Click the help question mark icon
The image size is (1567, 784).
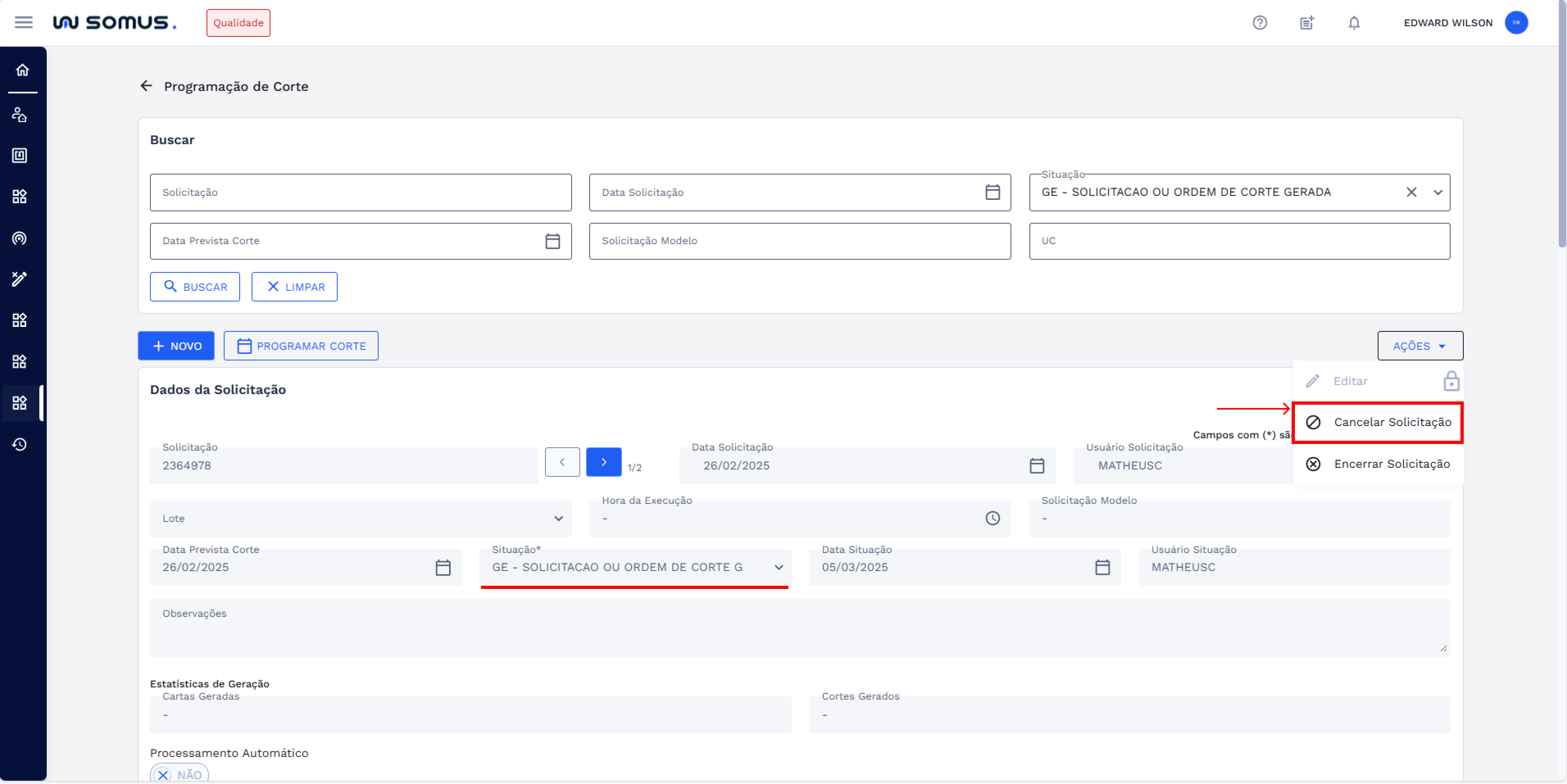coord(1259,23)
